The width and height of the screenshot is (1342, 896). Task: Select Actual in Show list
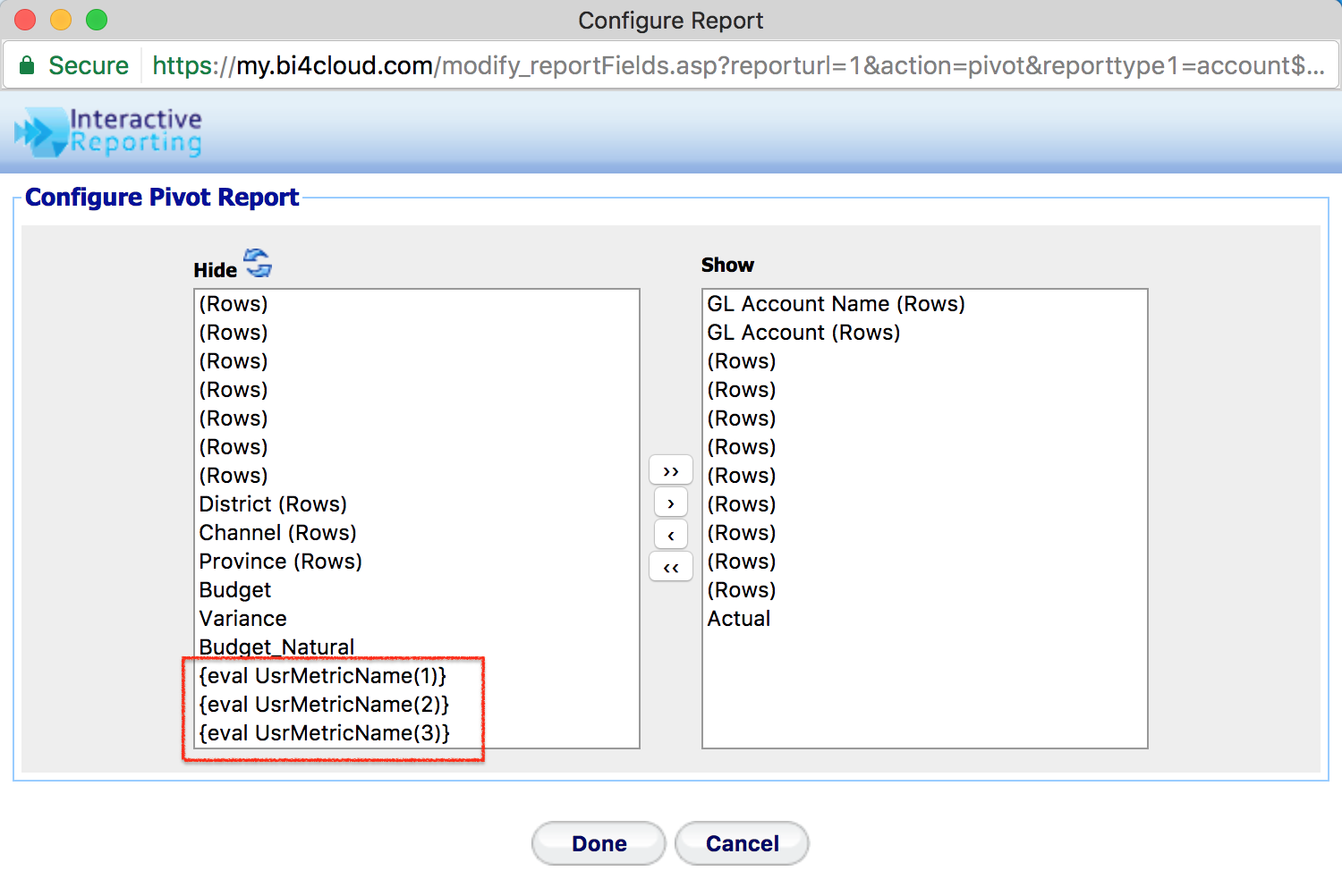coord(925,619)
